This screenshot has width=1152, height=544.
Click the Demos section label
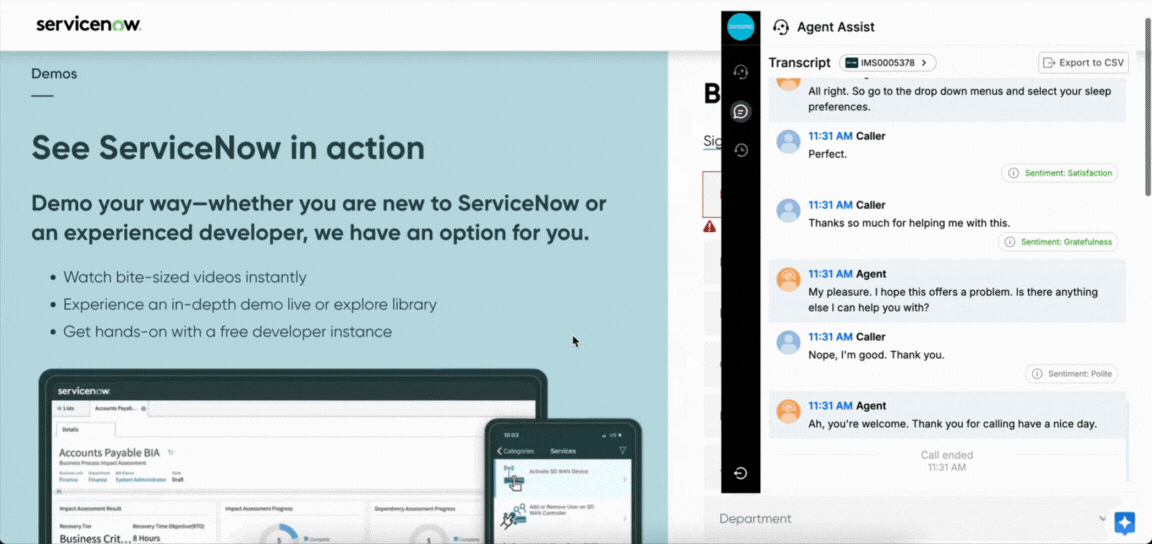[54, 74]
